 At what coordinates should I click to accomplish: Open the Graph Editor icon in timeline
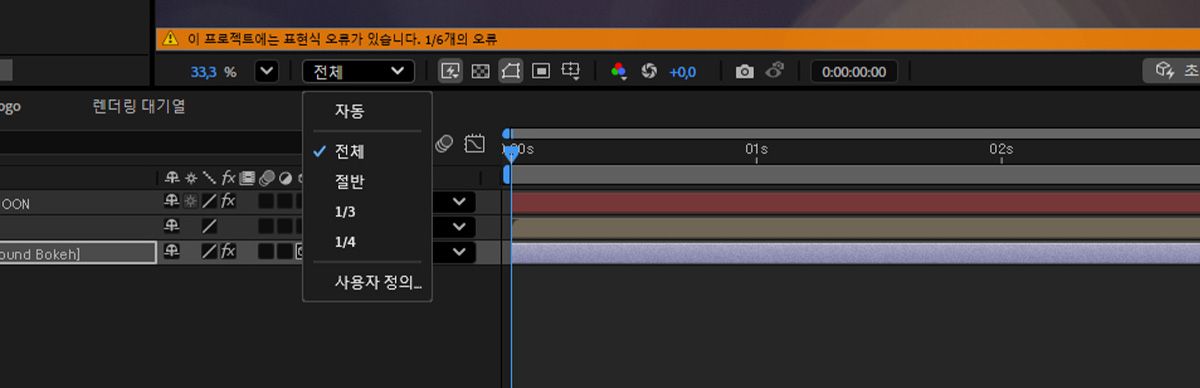[475, 144]
